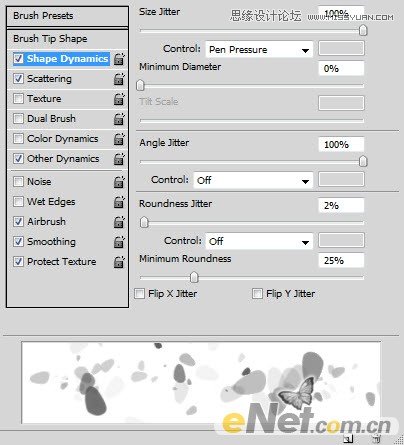Select the Shape Dynamics label
The image size is (404, 445).
click(x=68, y=59)
